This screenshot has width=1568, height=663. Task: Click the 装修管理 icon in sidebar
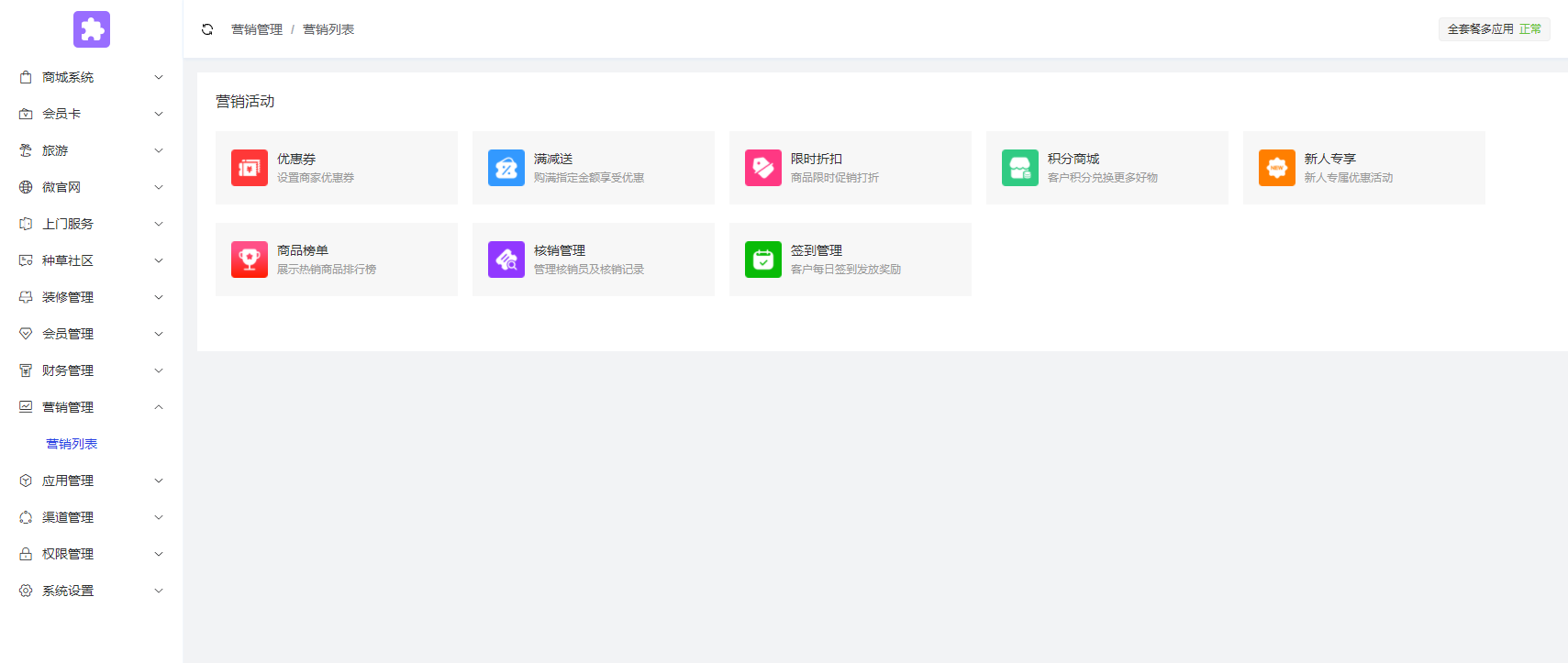pyautogui.click(x=26, y=297)
